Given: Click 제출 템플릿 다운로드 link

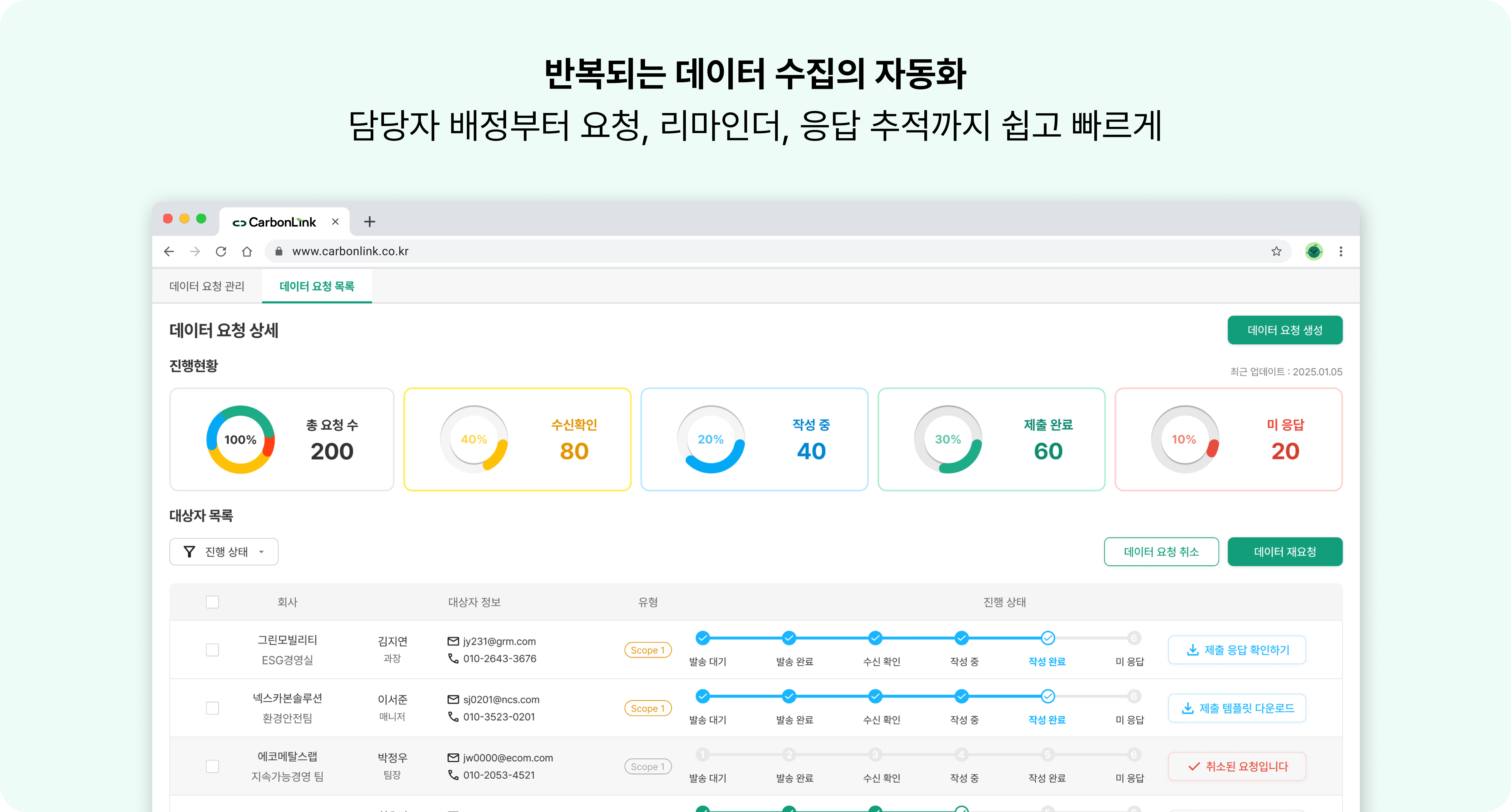Looking at the screenshot, I should 1237,708.
